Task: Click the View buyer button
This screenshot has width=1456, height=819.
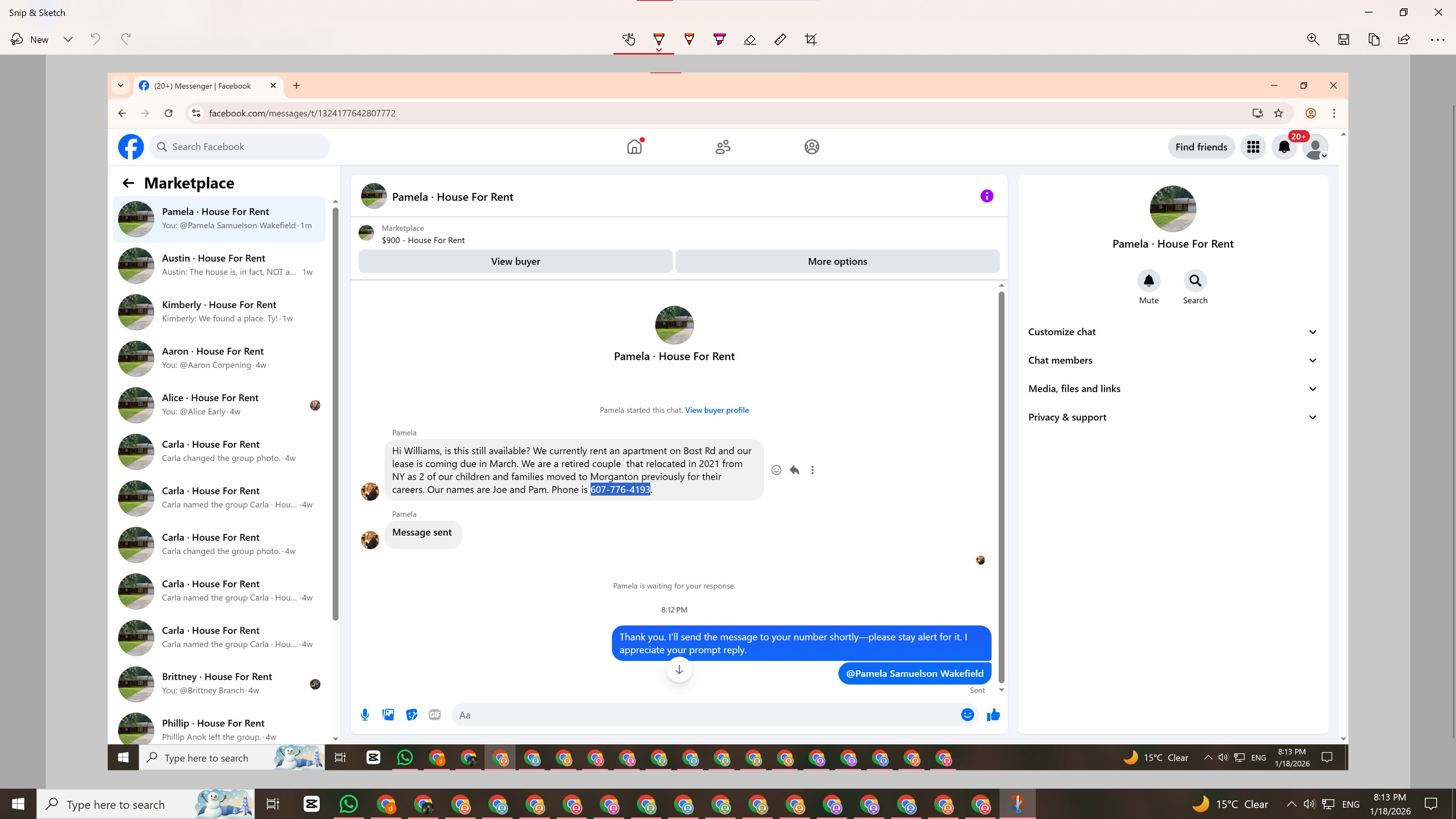Action: click(515, 261)
